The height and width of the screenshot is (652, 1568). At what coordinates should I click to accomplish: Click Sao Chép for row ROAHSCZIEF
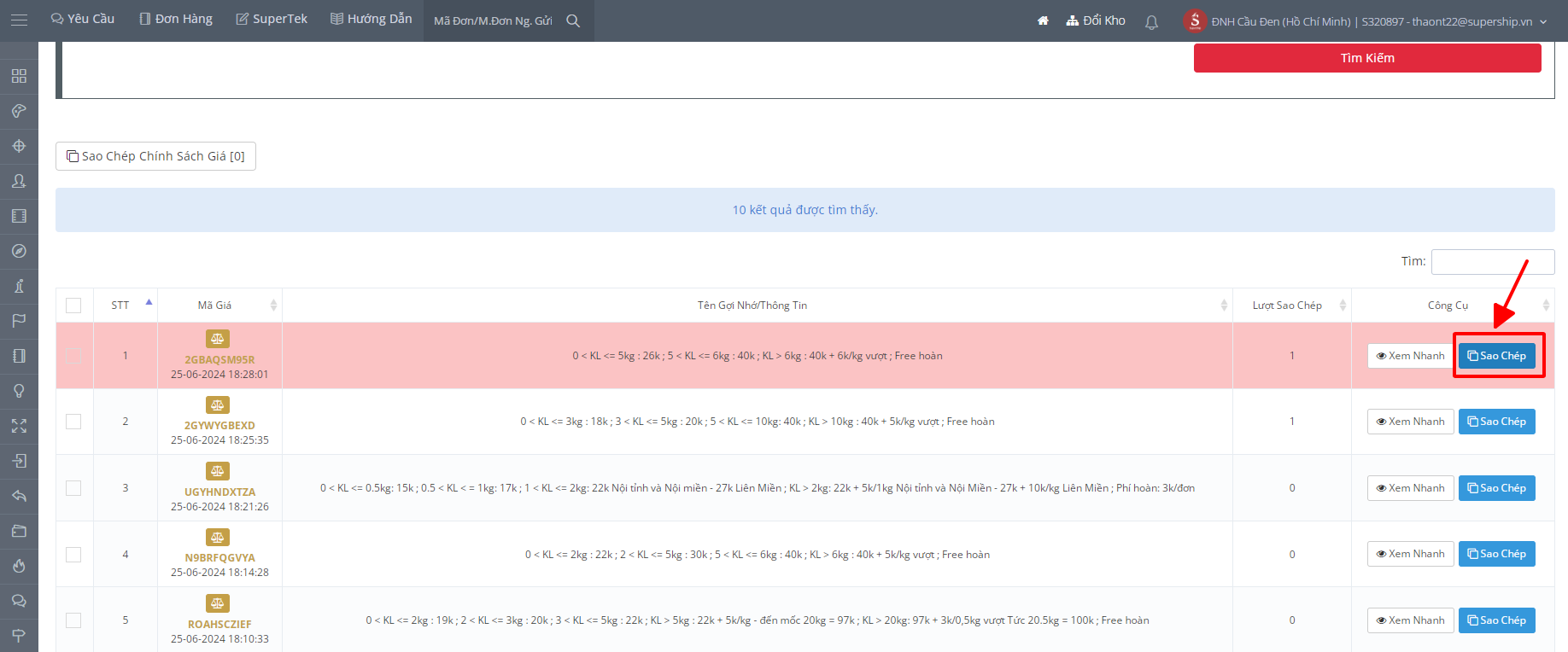1497,620
